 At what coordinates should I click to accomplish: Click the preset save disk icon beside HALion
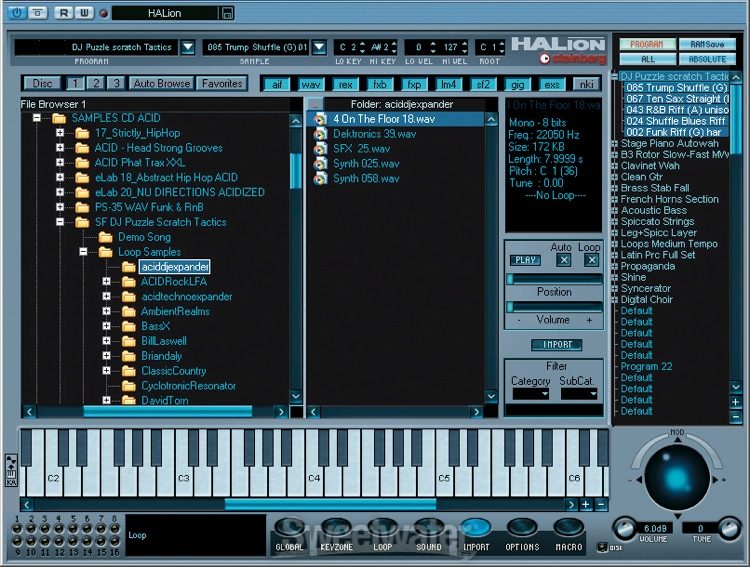pyautogui.click(x=228, y=12)
